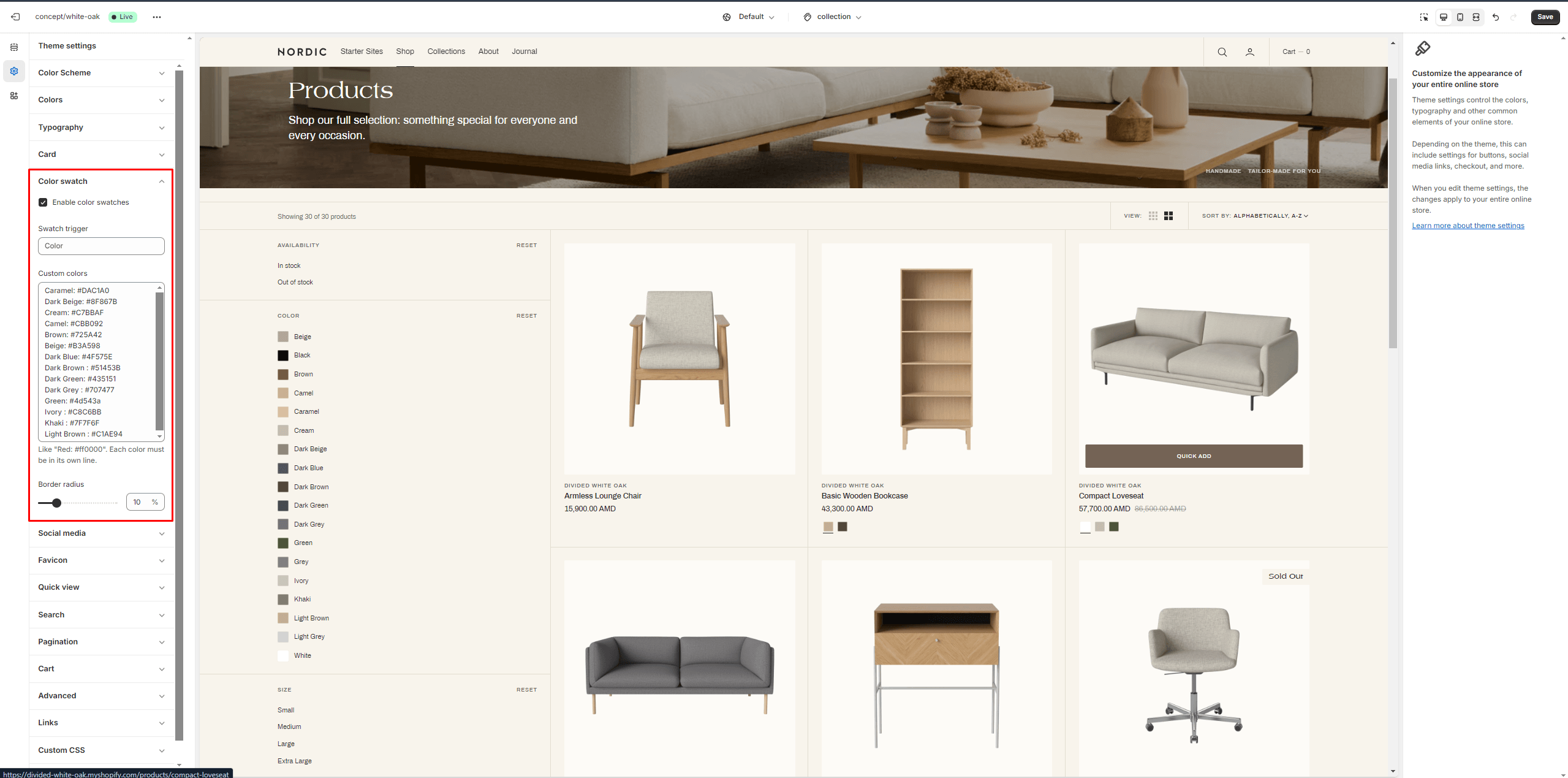1568x778 pixels.
Task: Click the Border radius slider handle
Action: tap(56, 503)
